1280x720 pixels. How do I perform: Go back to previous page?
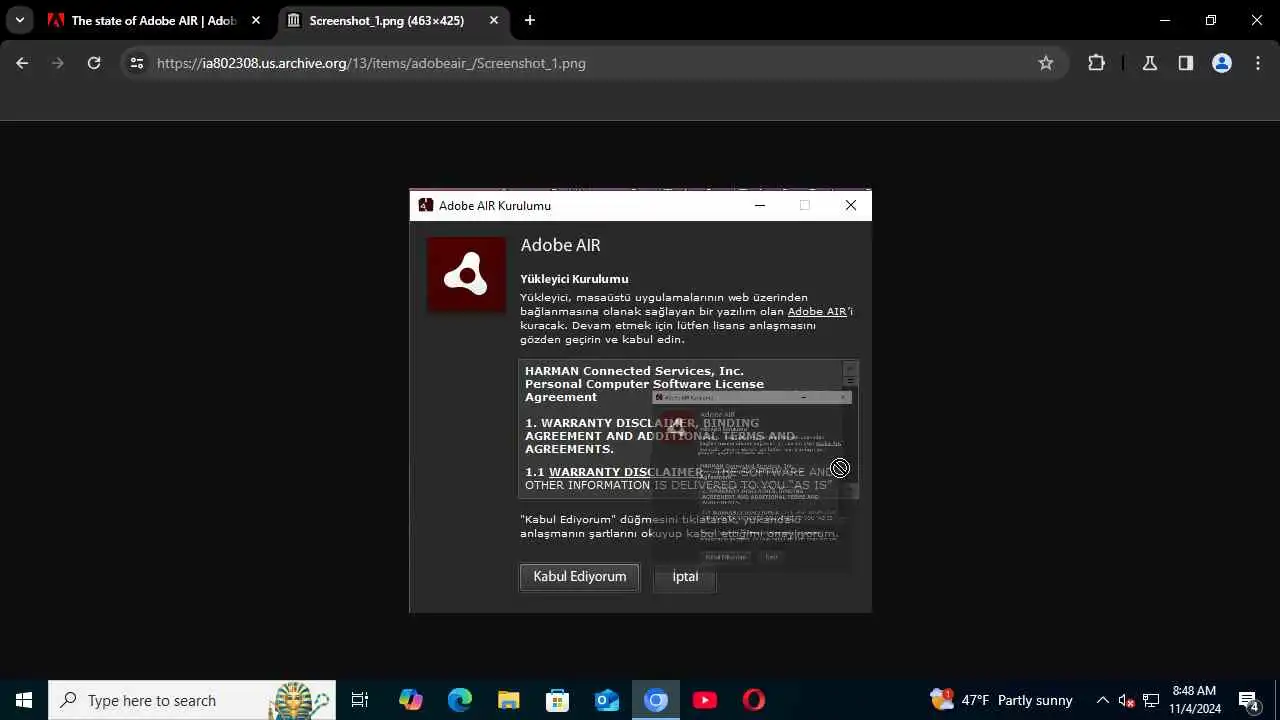point(22,63)
